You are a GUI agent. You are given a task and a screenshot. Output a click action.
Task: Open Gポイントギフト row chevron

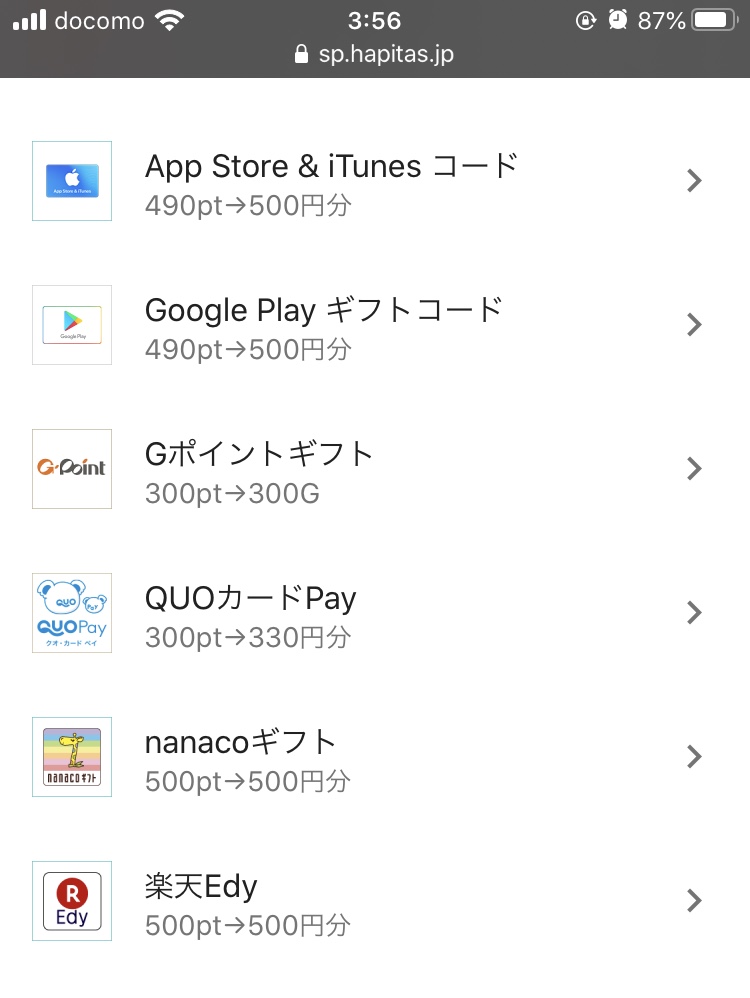[x=695, y=468]
